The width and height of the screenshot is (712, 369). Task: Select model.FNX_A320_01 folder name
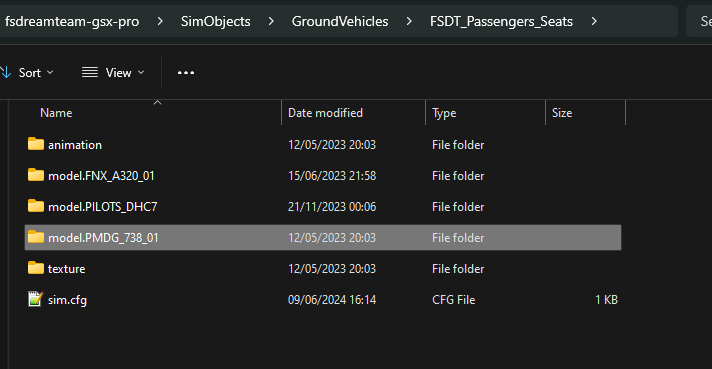pyautogui.click(x=101, y=176)
